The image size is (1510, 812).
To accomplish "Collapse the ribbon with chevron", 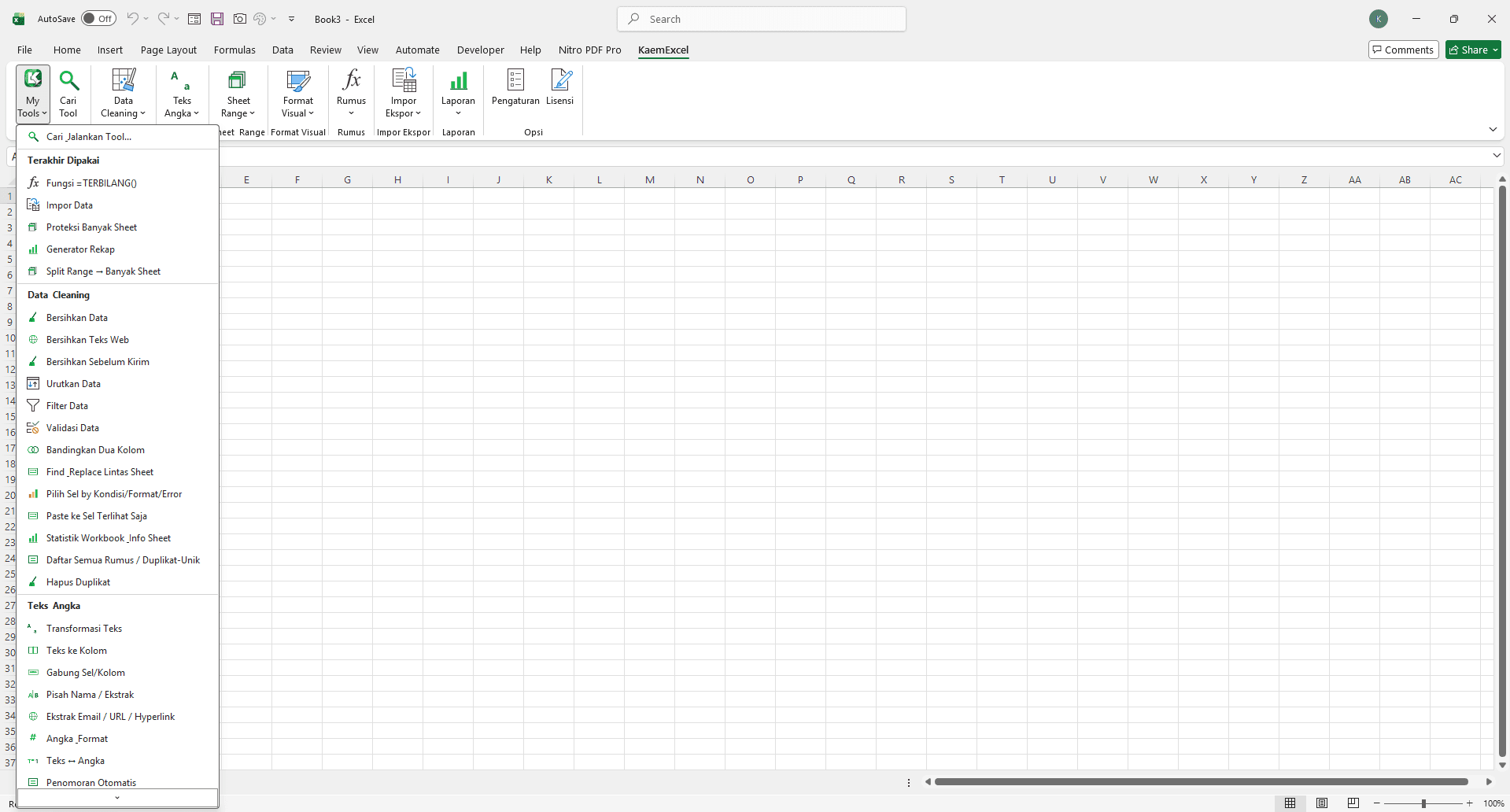I will click(1493, 129).
